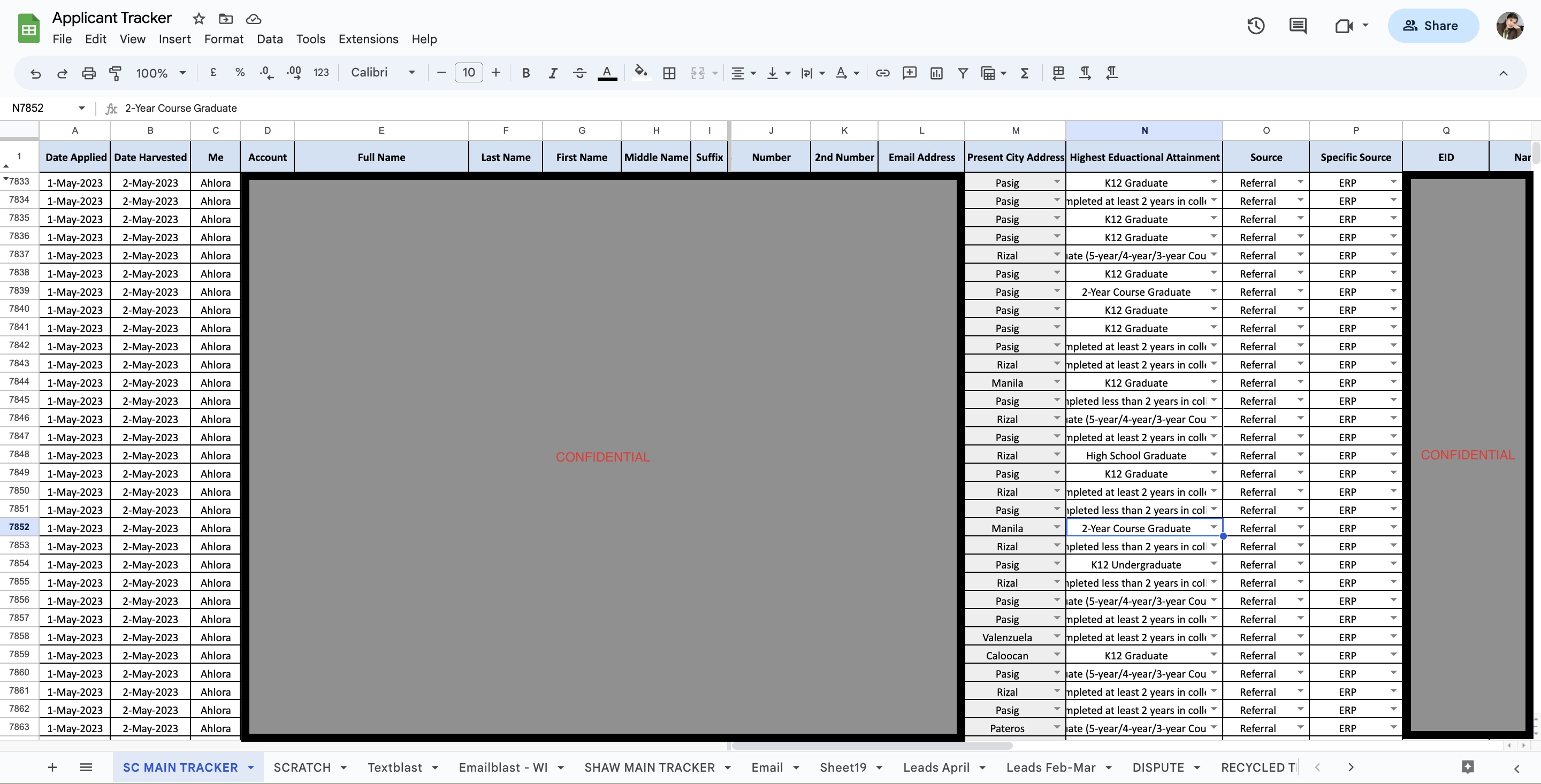
Task: Expand dropdown arrow in cell N7852
Action: (x=1214, y=527)
